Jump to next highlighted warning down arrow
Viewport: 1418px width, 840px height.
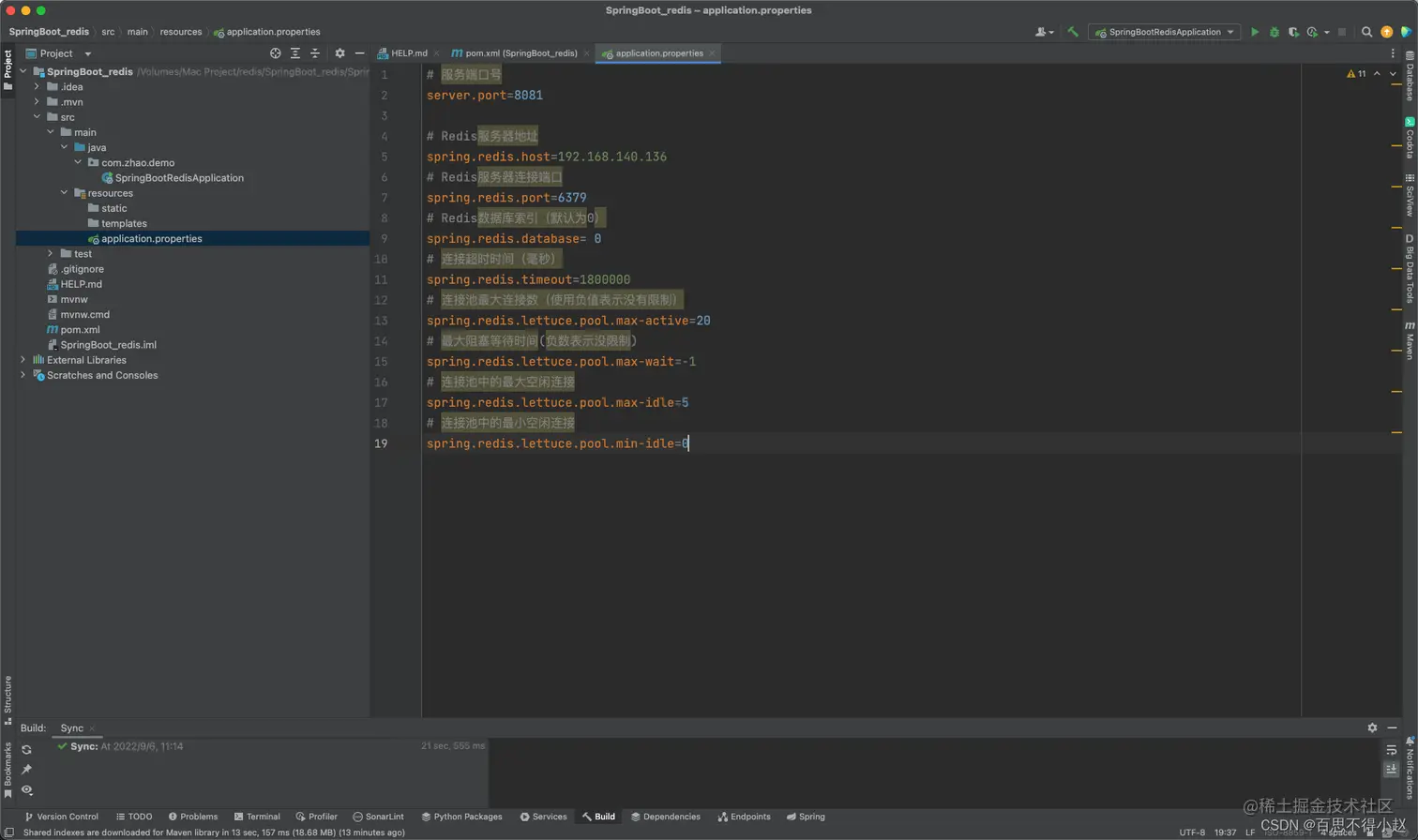coord(1393,73)
